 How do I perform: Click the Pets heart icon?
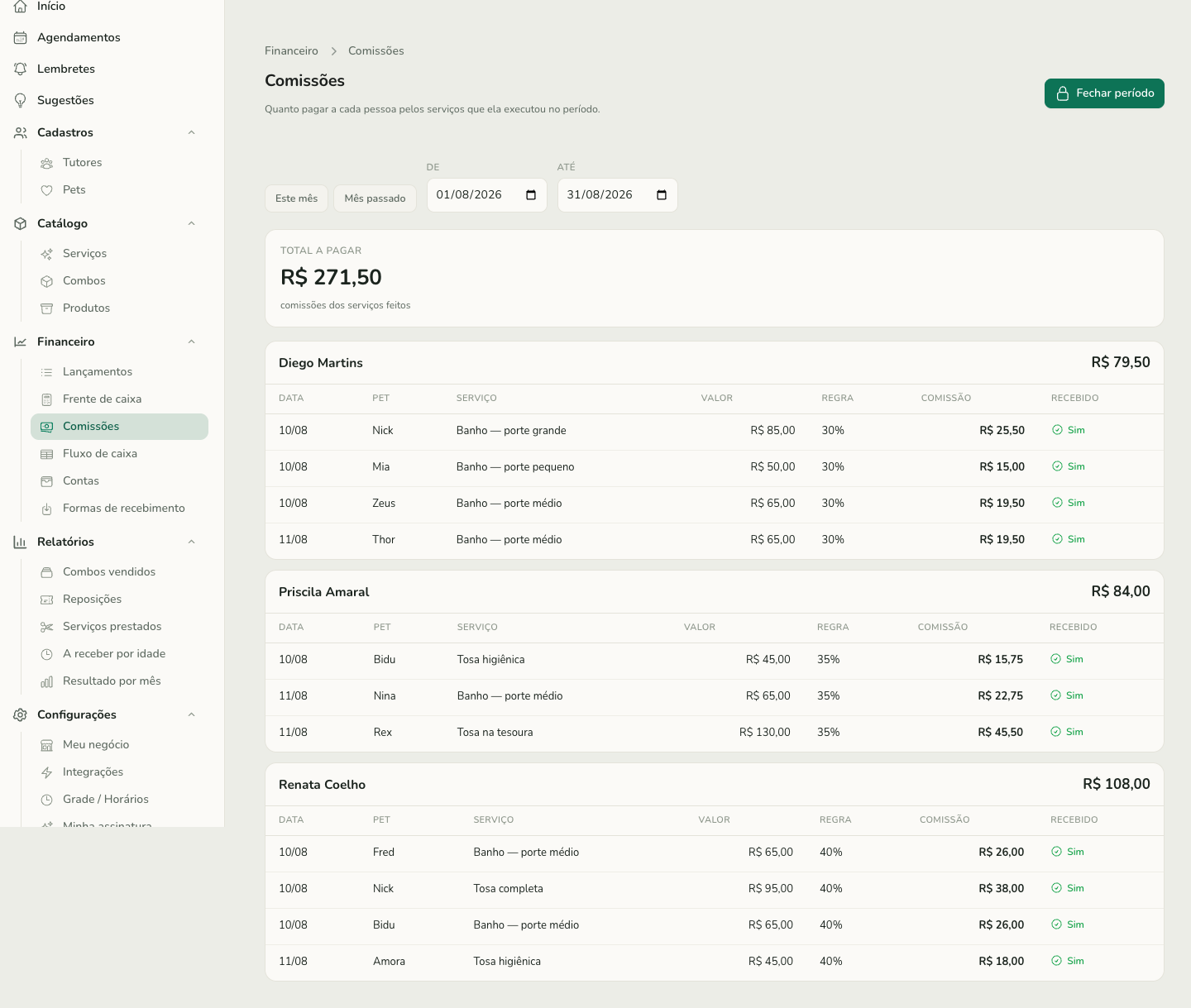47,190
